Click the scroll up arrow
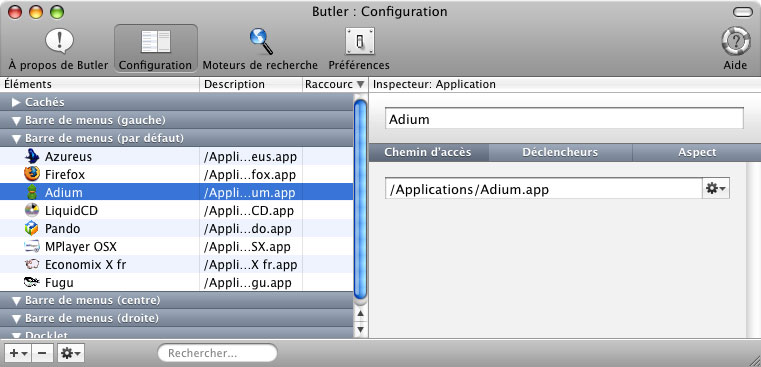 [x=360, y=314]
